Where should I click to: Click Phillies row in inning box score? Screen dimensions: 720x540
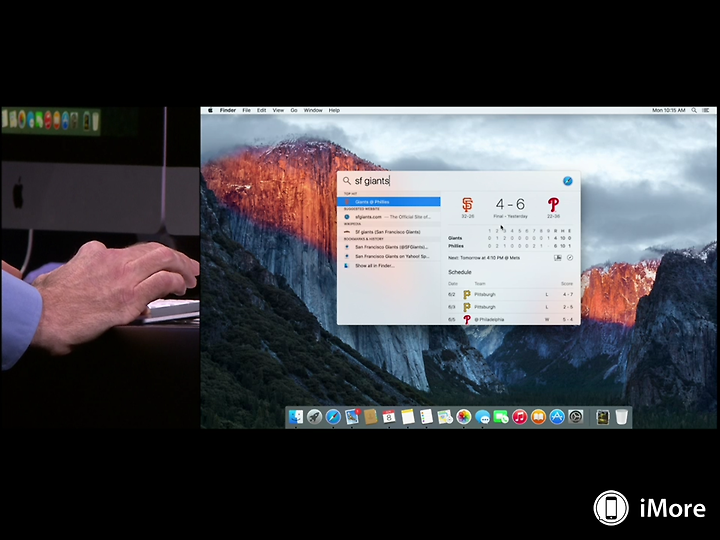(x=510, y=246)
